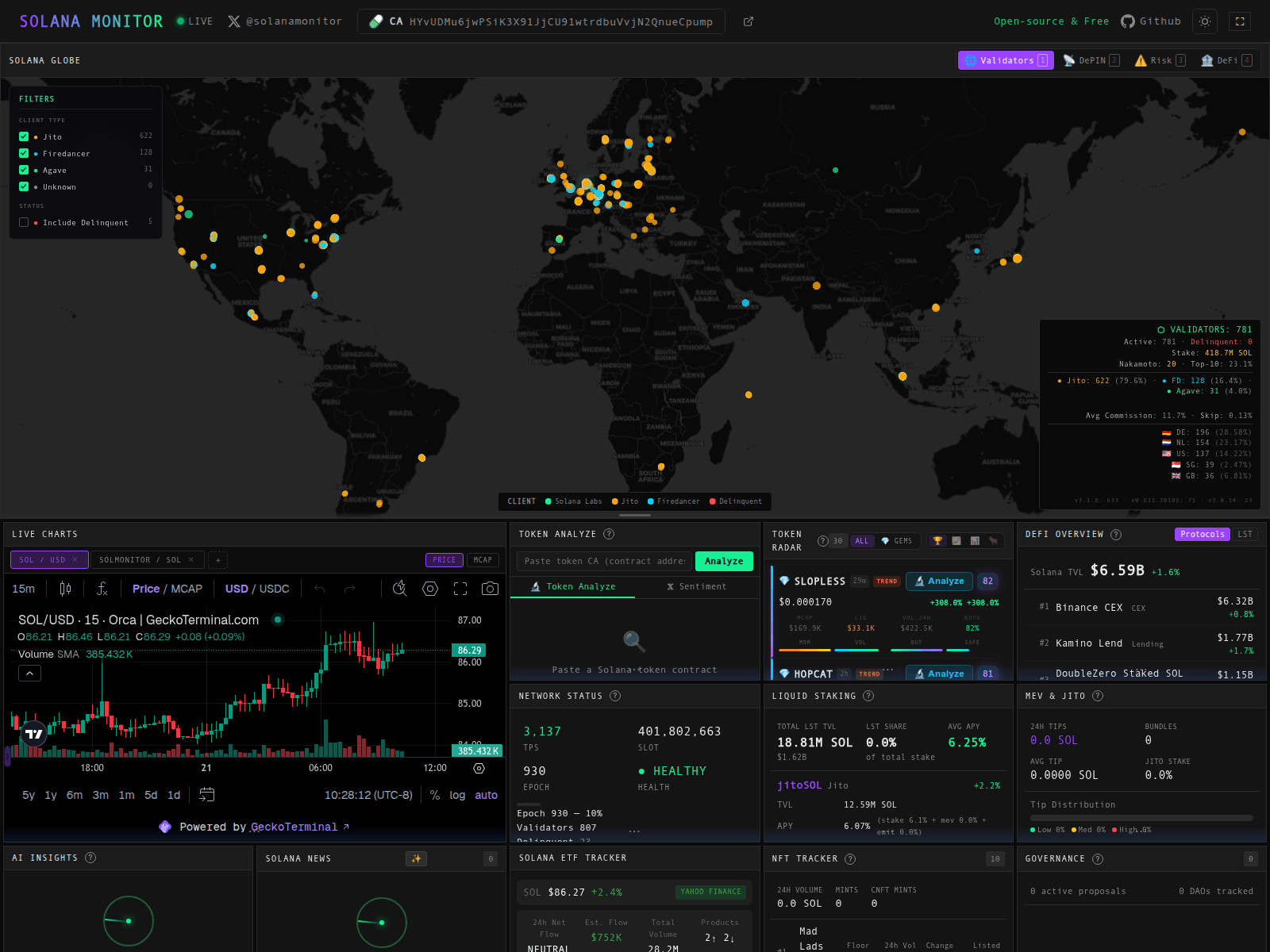Open the go-to-date calendar icon

tap(206, 795)
